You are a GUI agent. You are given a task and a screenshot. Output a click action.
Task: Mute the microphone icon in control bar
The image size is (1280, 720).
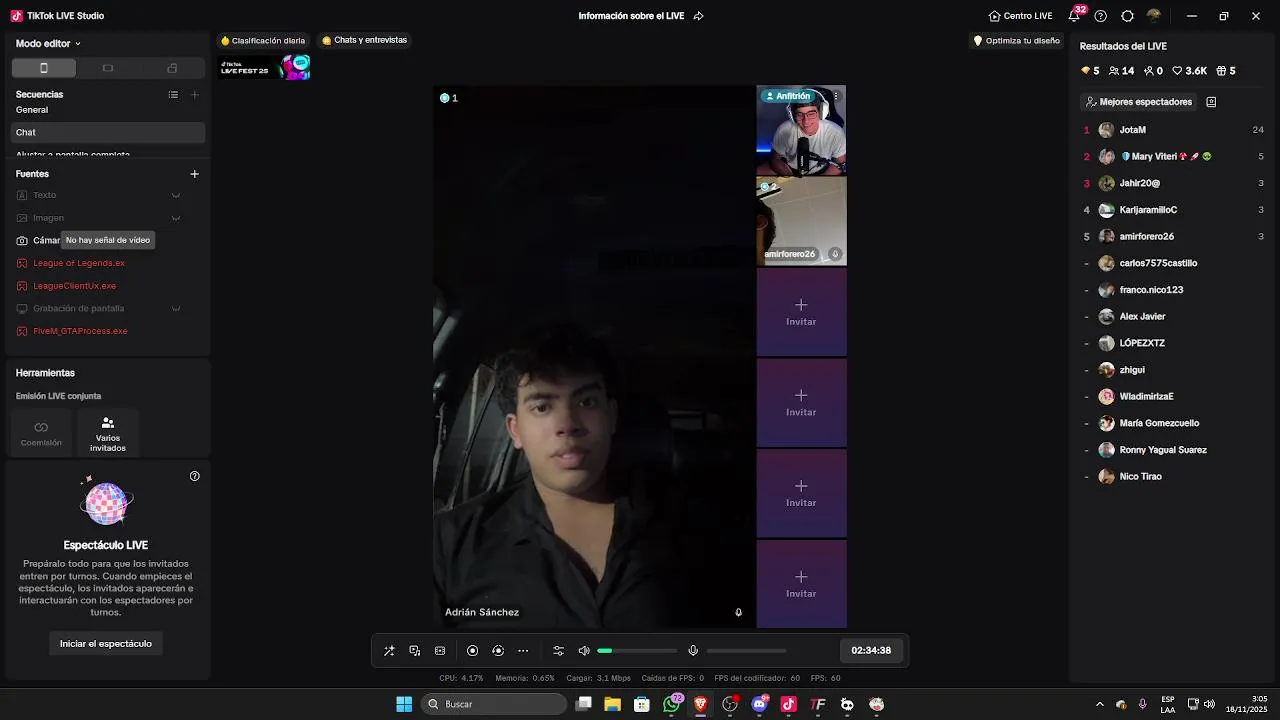pyautogui.click(x=693, y=651)
